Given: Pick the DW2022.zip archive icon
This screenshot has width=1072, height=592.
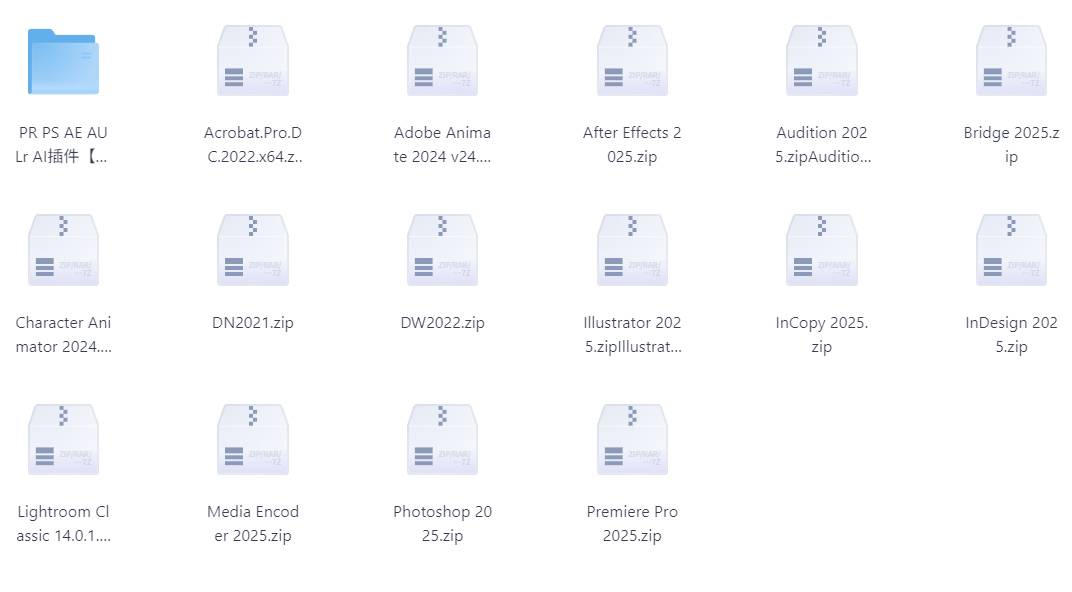Looking at the screenshot, I should pyautogui.click(x=442, y=250).
